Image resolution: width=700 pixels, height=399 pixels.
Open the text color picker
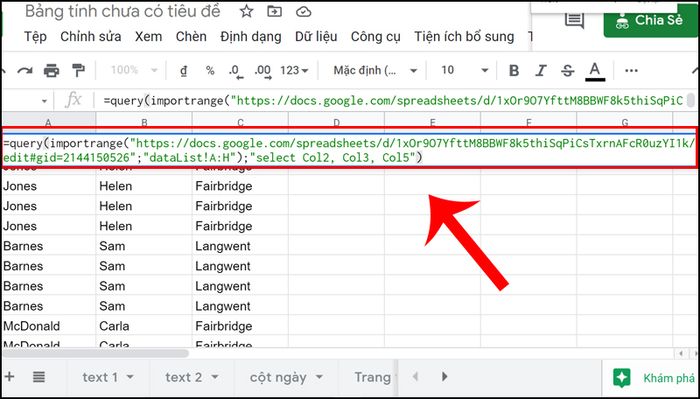[x=594, y=71]
